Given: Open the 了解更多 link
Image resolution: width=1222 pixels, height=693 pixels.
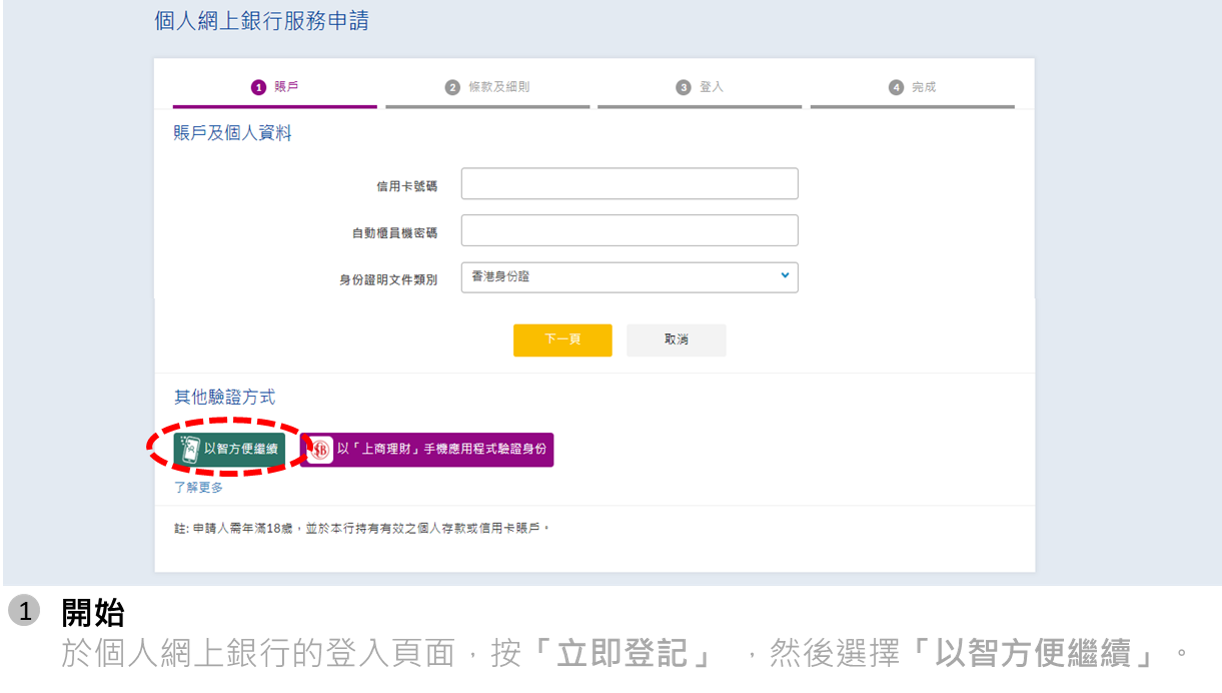Looking at the screenshot, I should [198, 487].
